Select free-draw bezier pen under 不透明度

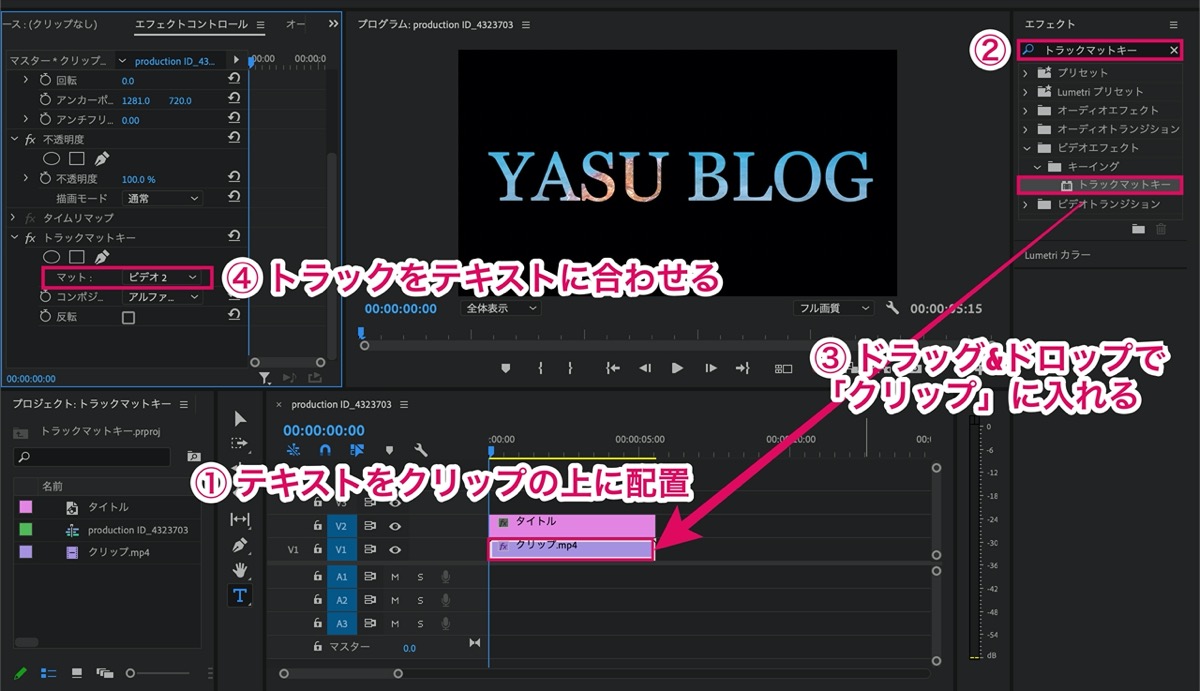point(101,158)
